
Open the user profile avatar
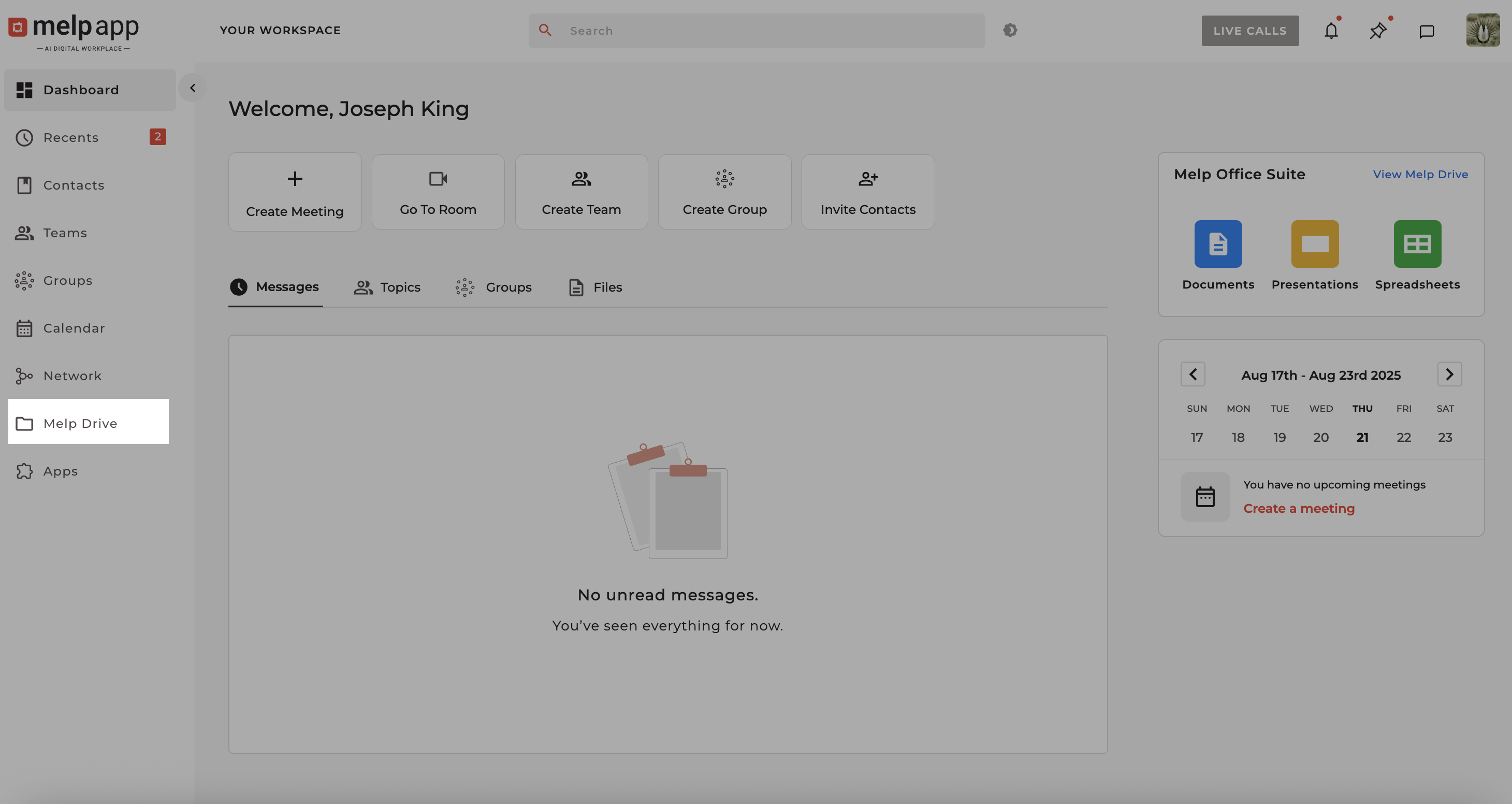coord(1482,31)
